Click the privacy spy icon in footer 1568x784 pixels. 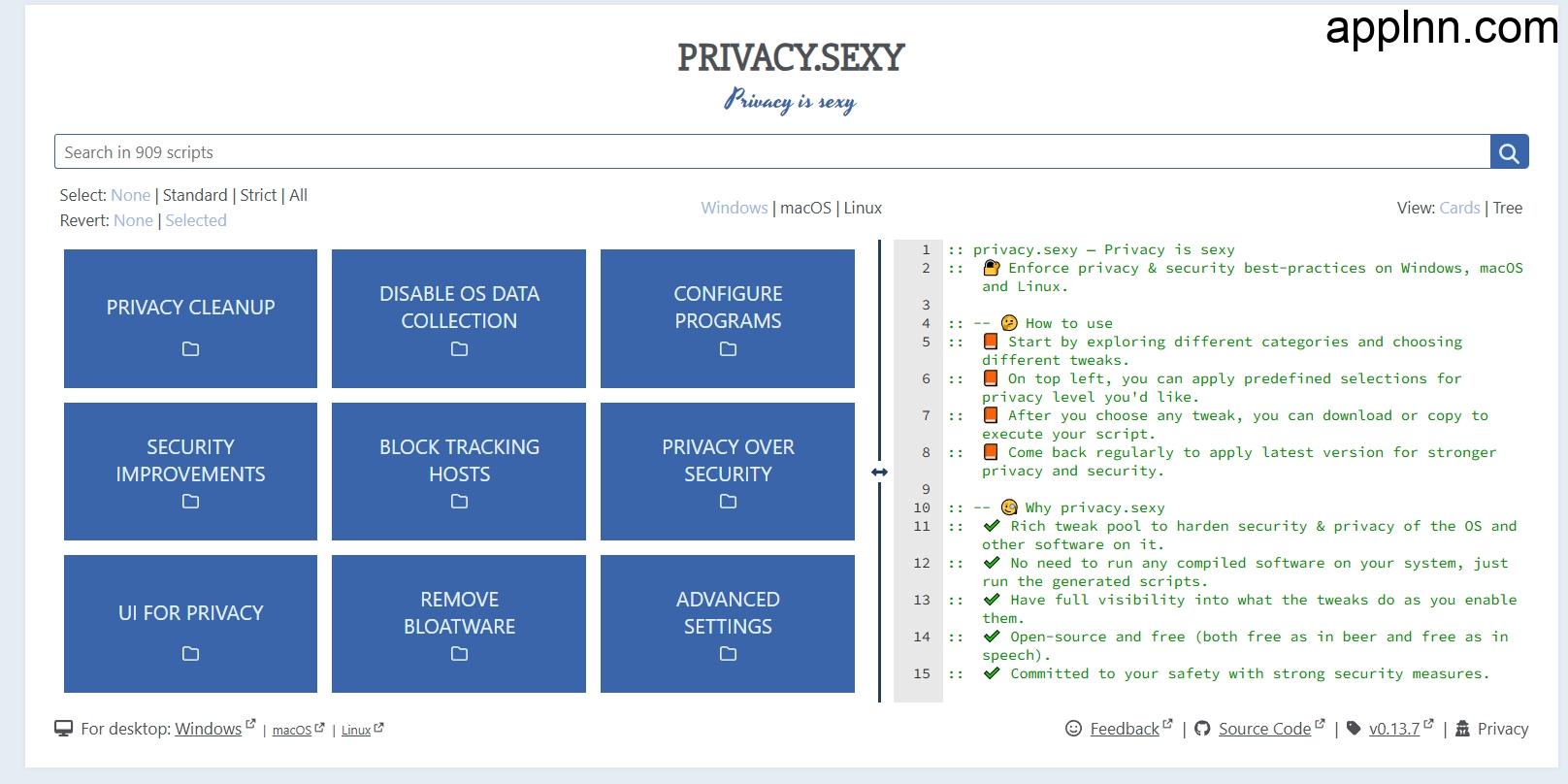point(1462,729)
